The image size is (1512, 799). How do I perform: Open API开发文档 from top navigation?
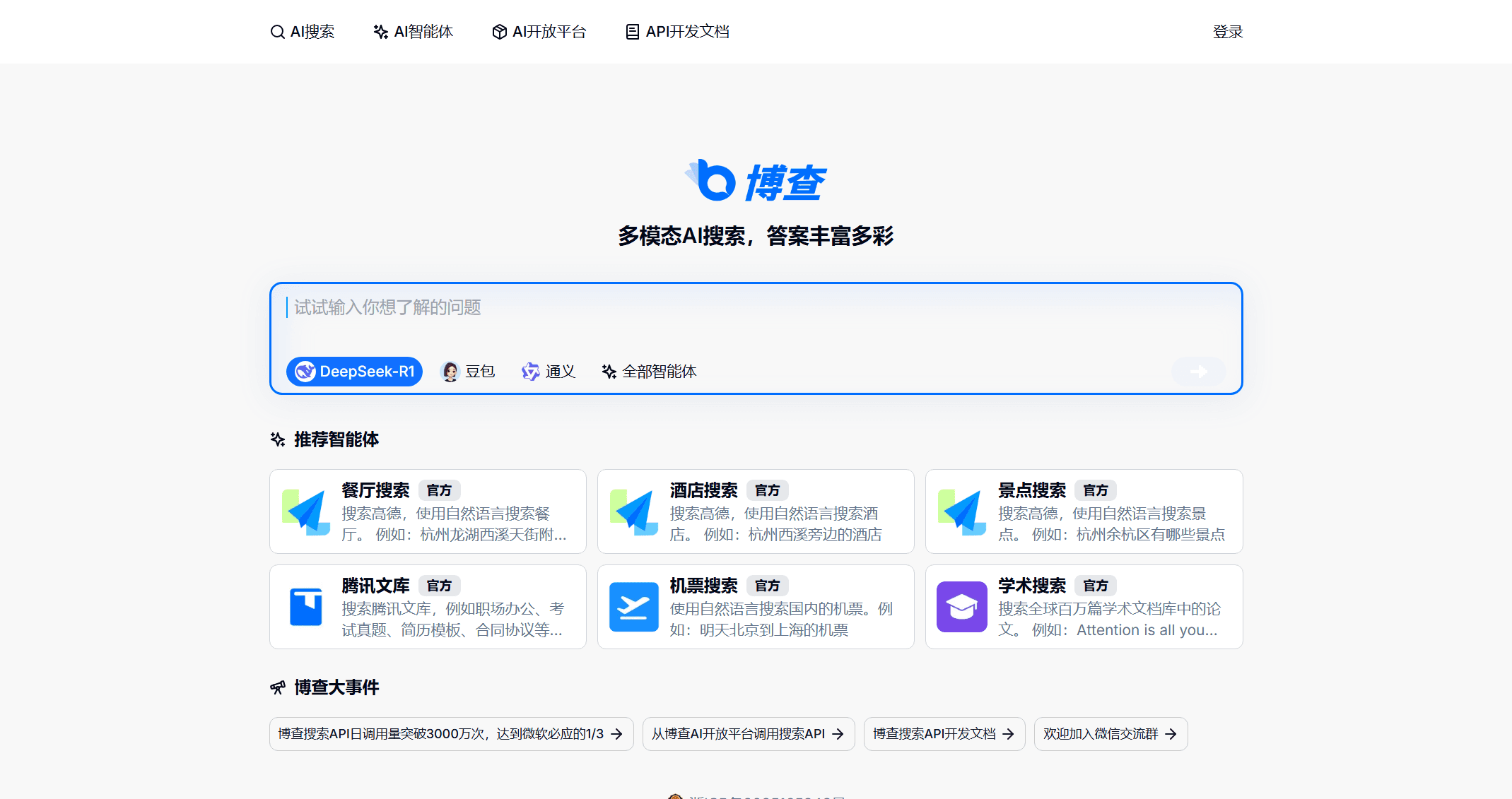676,31
